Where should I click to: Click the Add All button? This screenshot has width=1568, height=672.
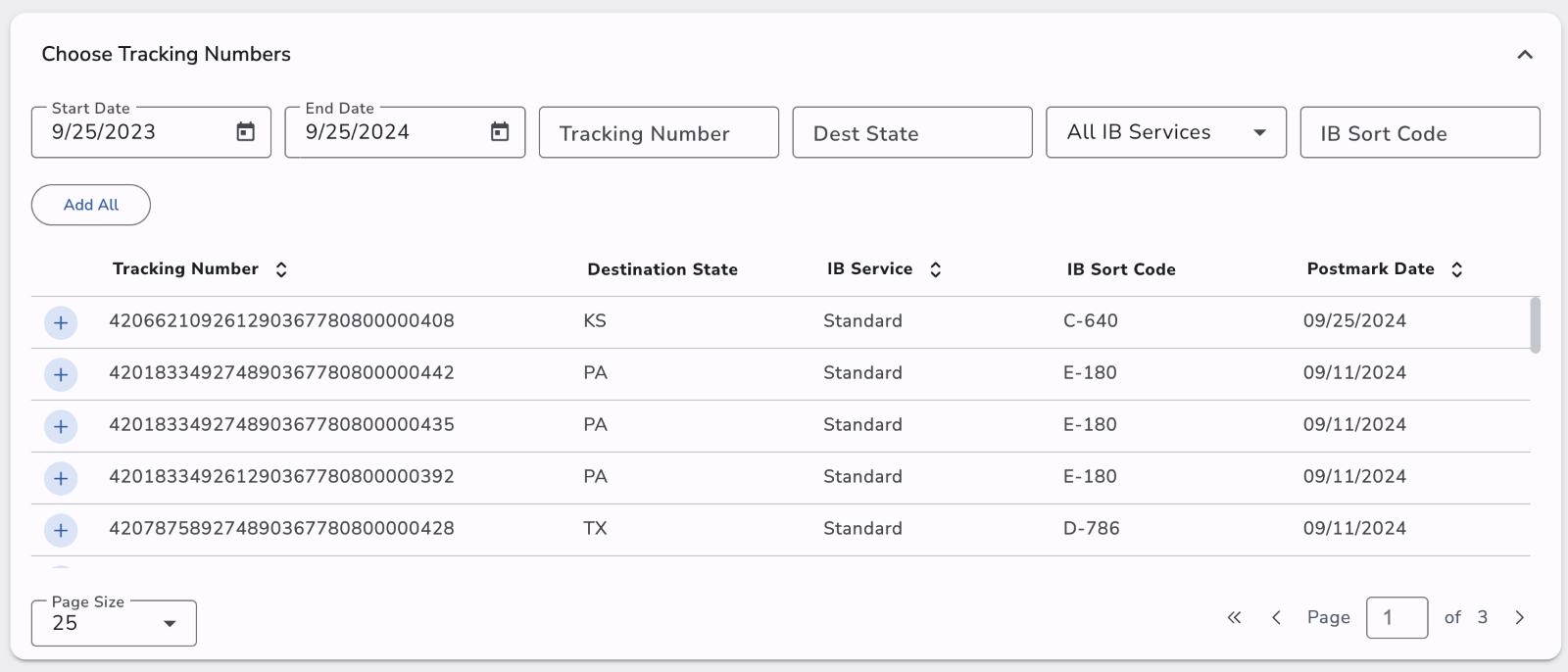[x=91, y=205]
